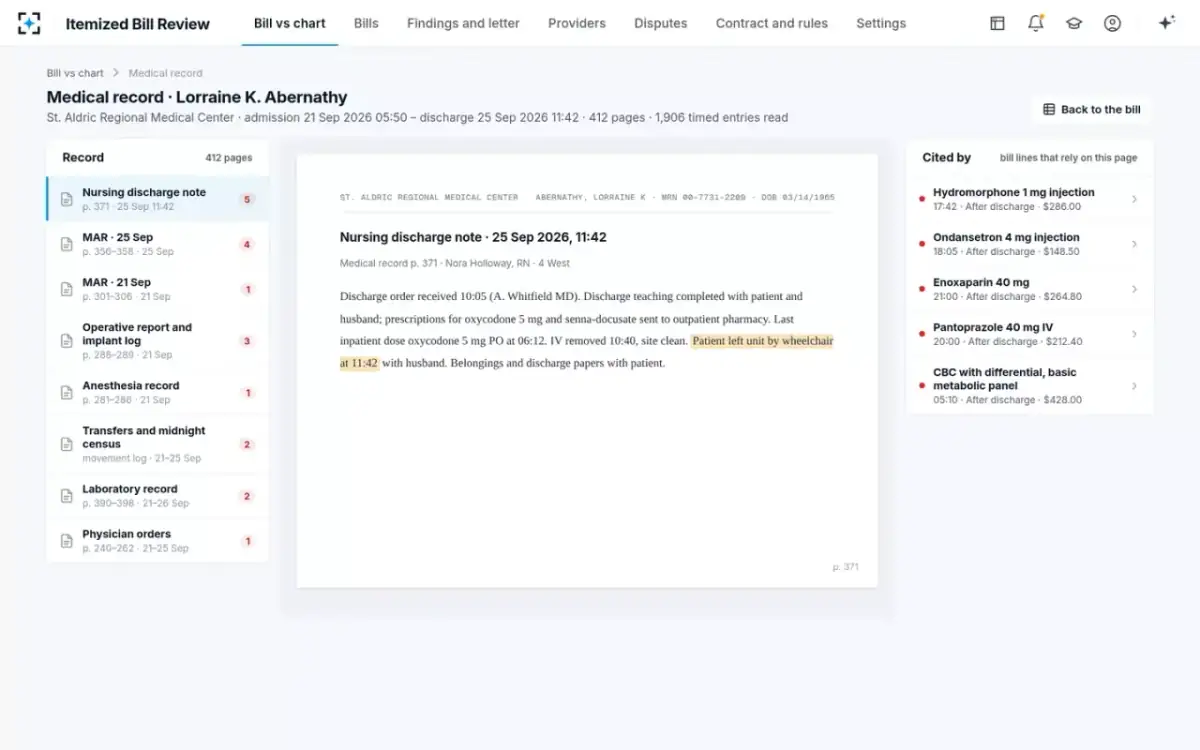This screenshot has height=750, width=1200.
Task: Go to the Providers tab
Action: 577,23
